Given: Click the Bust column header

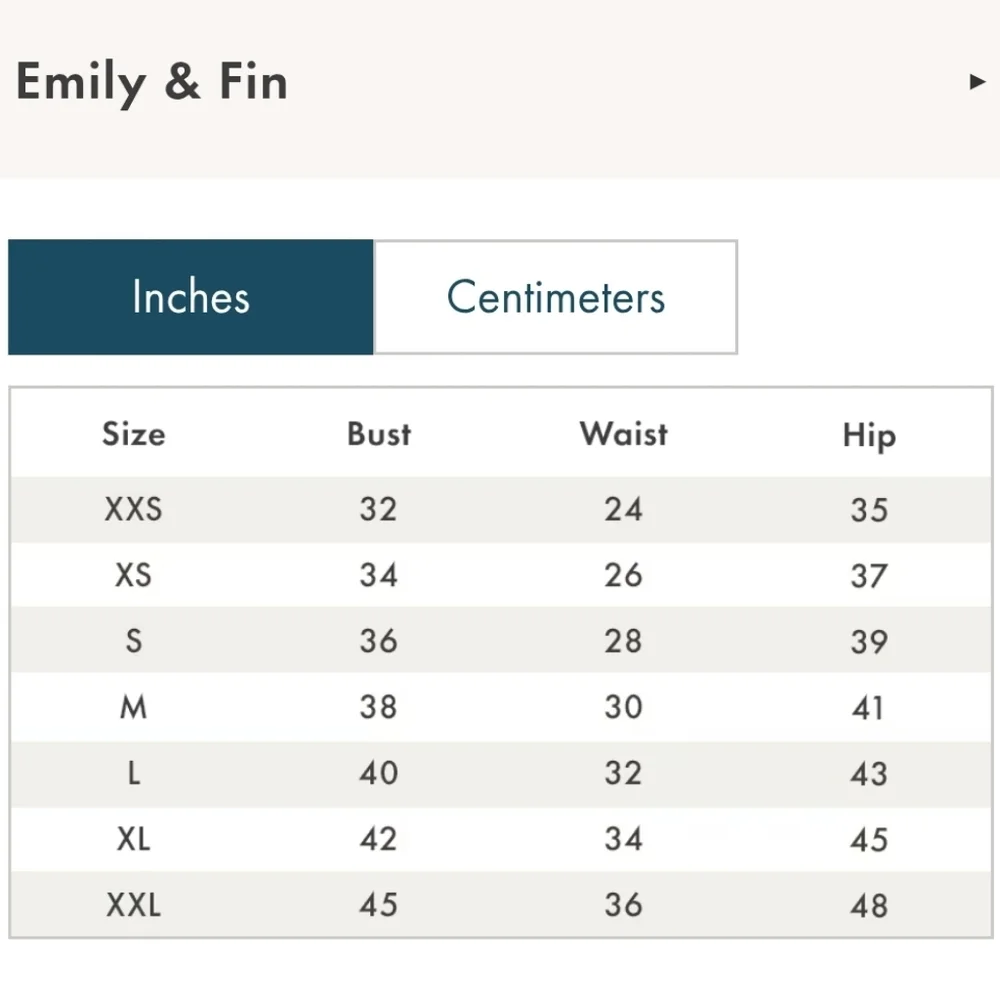Looking at the screenshot, I should click(378, 434).
